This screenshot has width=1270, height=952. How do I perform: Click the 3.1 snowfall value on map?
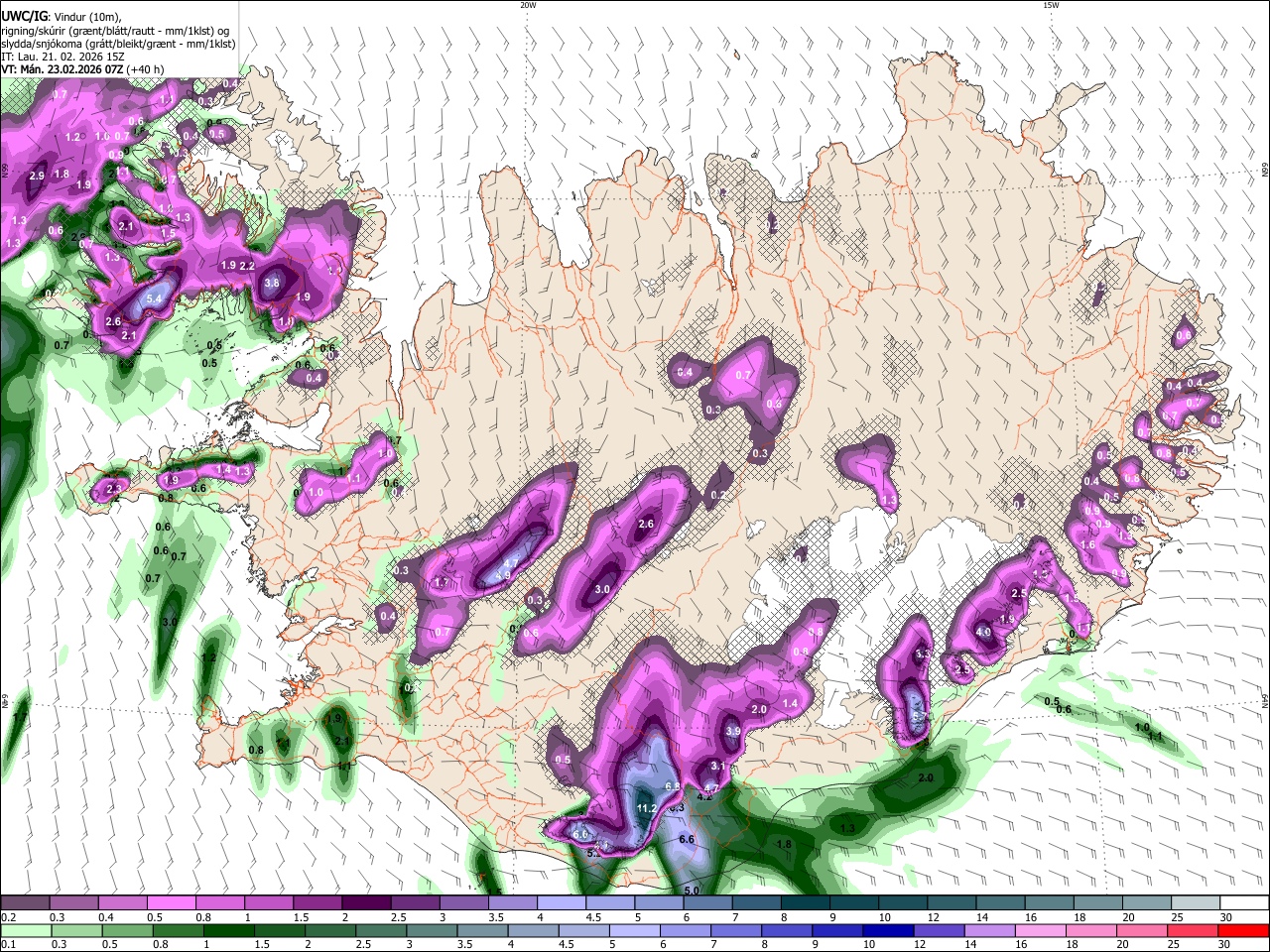coord(719,767)
